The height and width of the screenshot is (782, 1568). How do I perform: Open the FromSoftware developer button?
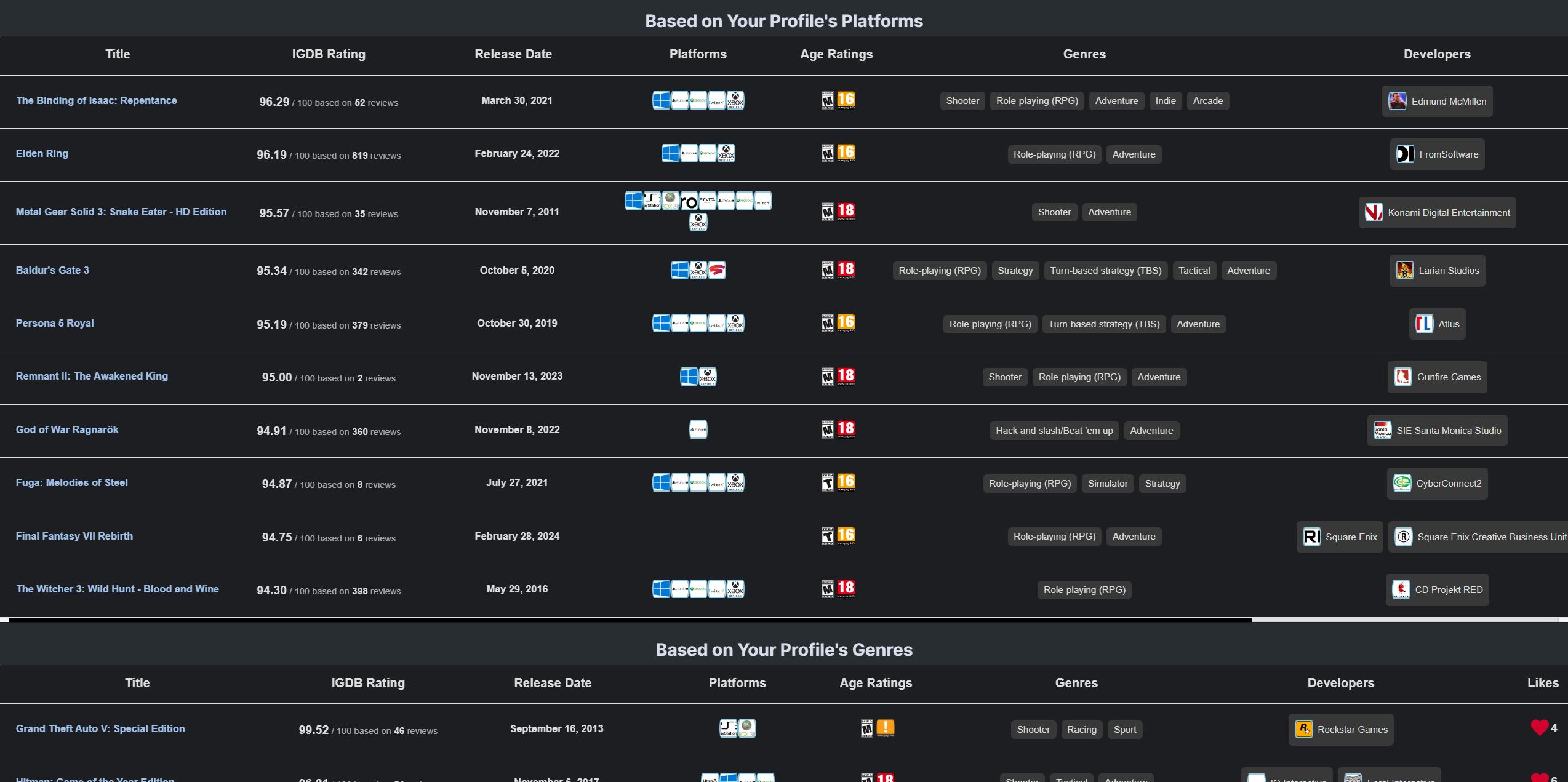pyautogui.click(x=1437, y=154)
